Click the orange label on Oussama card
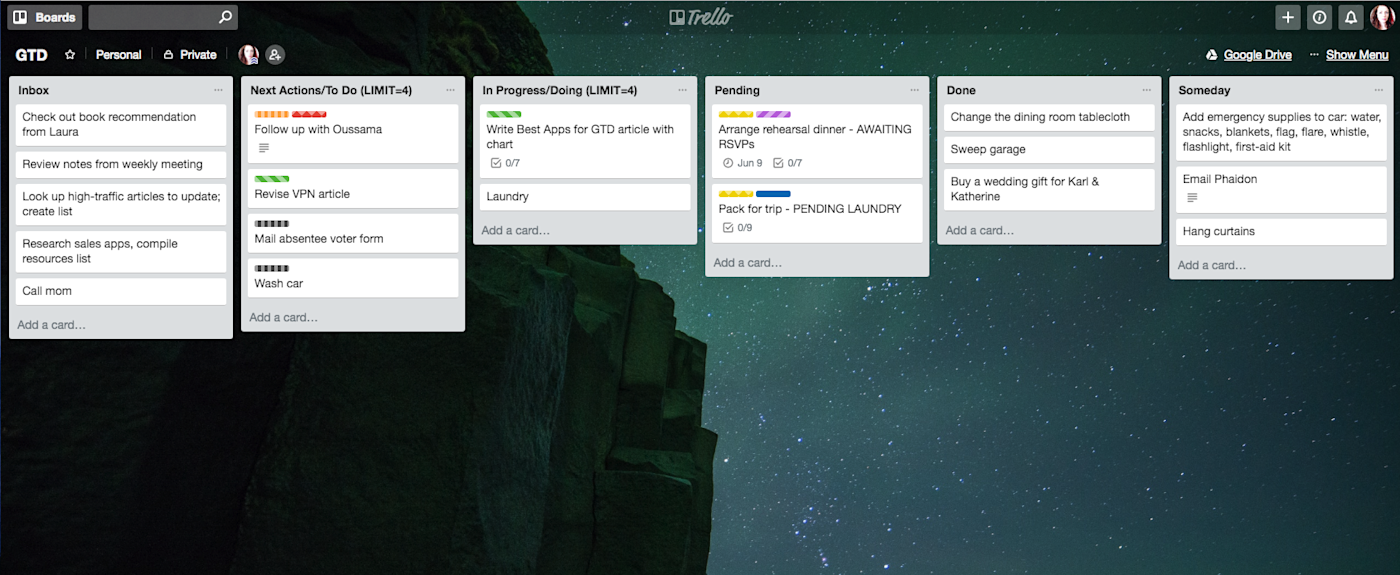The image size is (1400, 575). (272, 114)
